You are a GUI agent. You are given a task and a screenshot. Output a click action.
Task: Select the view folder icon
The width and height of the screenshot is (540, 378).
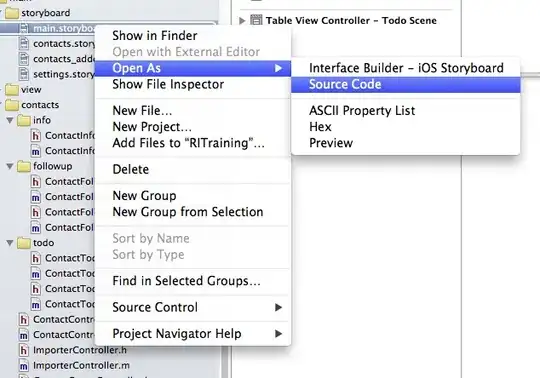[12, 90]
